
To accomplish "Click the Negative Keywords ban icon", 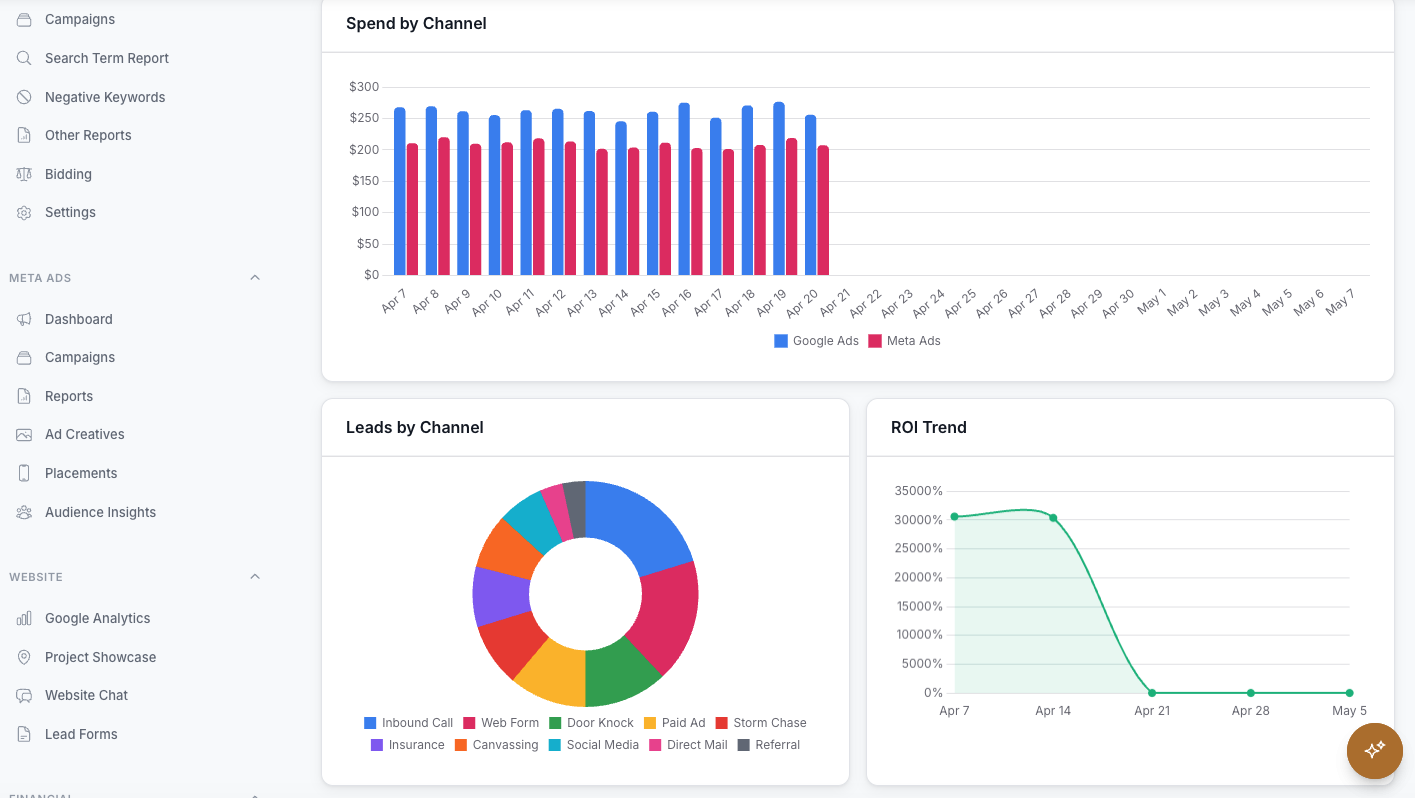I will point(24,97).
